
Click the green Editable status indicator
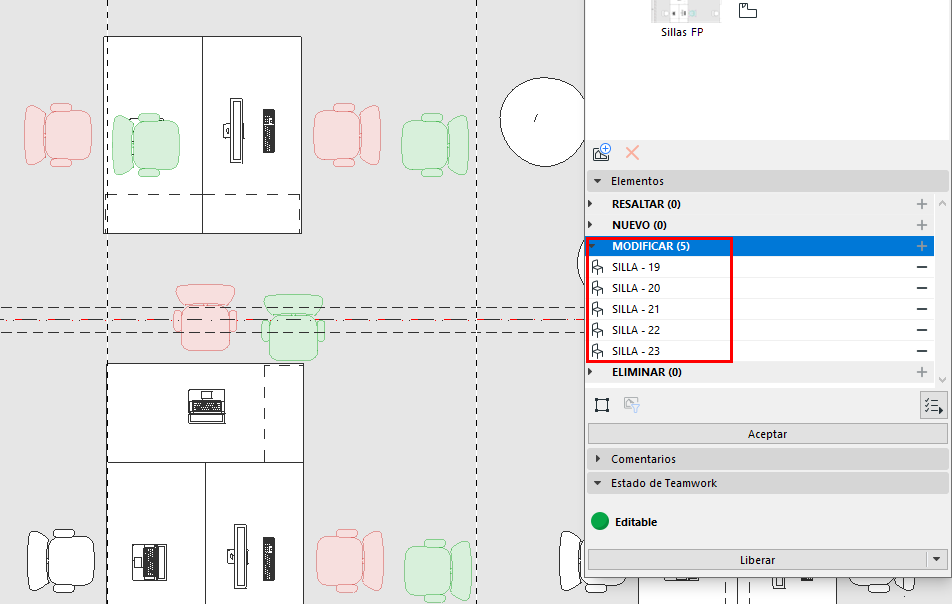(600, 521)
